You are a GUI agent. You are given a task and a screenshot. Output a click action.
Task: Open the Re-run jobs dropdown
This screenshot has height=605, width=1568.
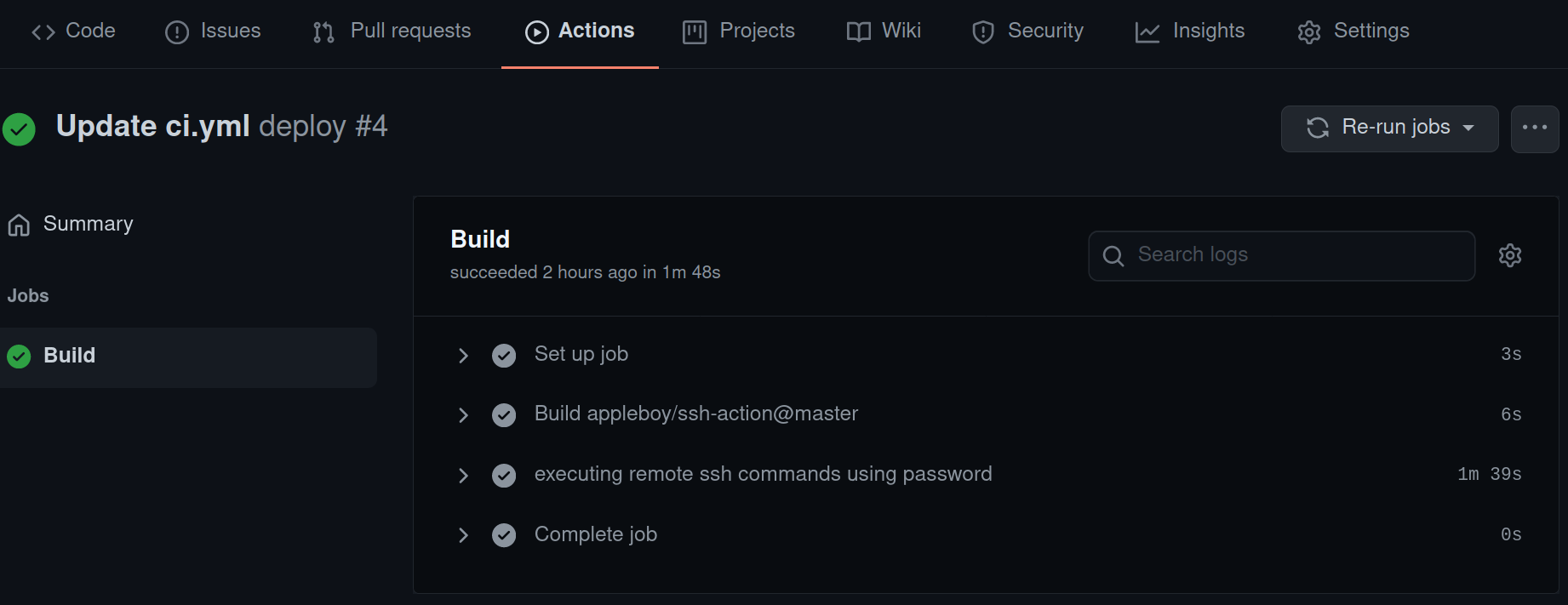(1389, 128)
